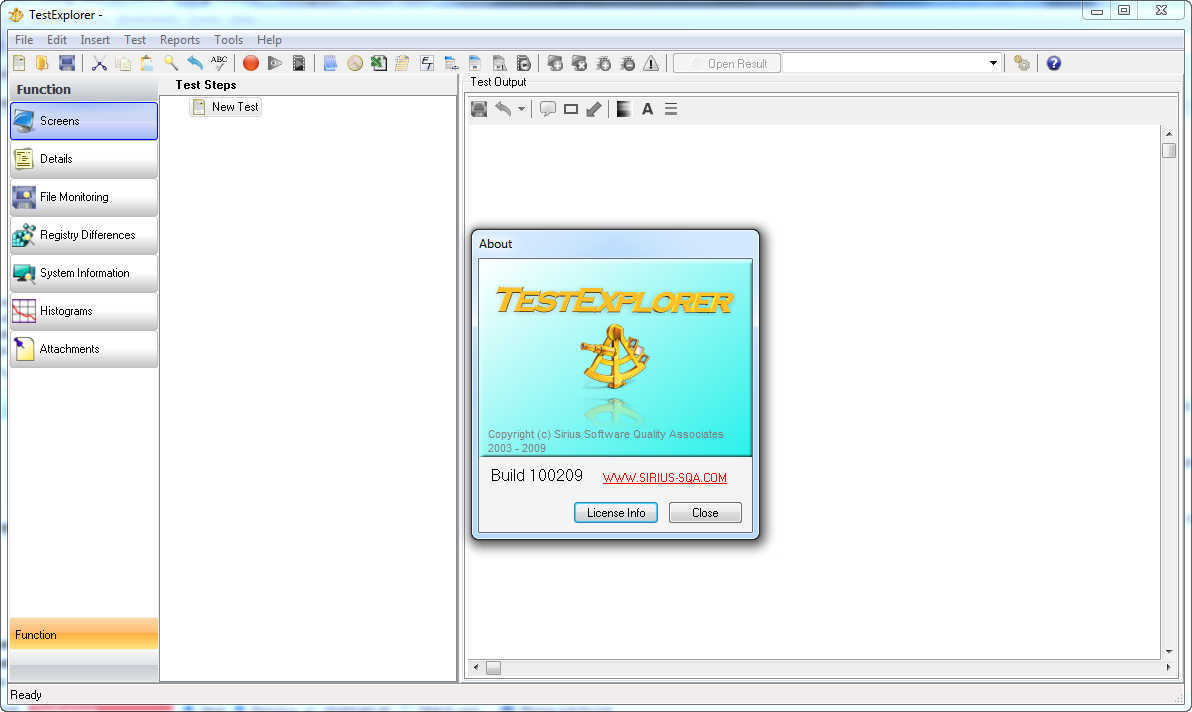Start recording with the red circle
The height and width of the screenshot is (712, 1192).
point(251,64)
